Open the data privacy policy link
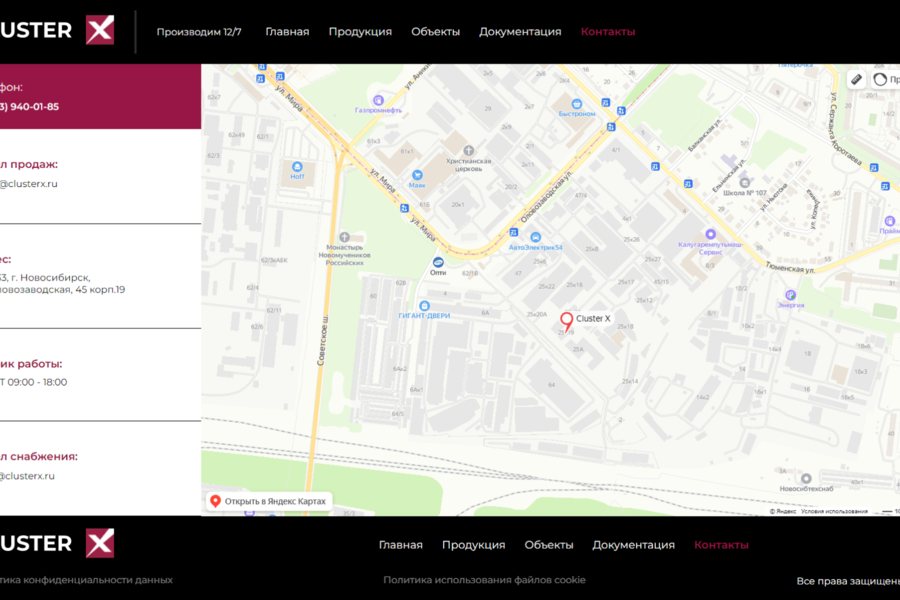The height and width of the screenshot is (600, 900). coord(86,580)
